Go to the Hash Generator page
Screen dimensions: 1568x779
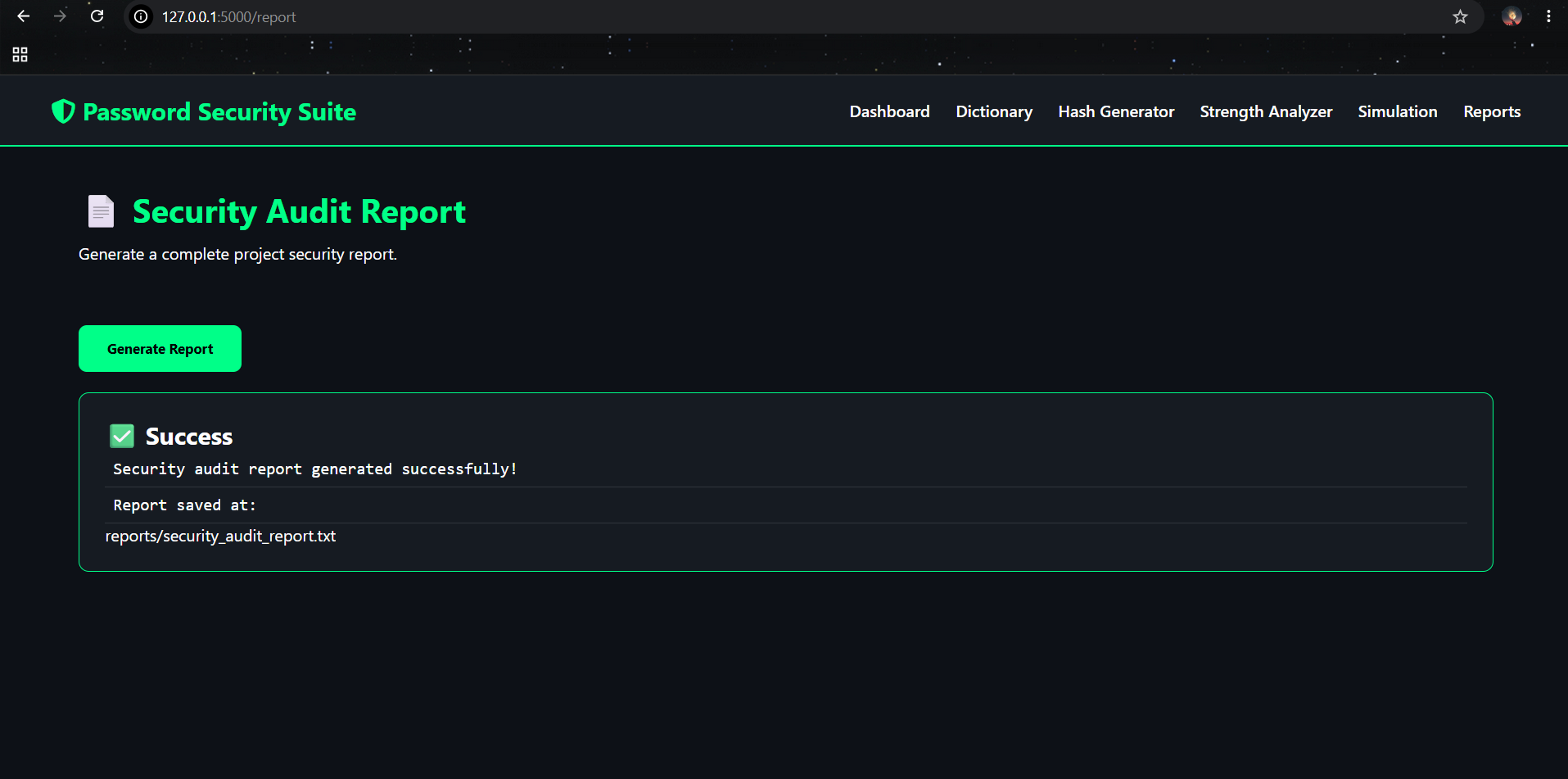click(x=1116, y=111)
